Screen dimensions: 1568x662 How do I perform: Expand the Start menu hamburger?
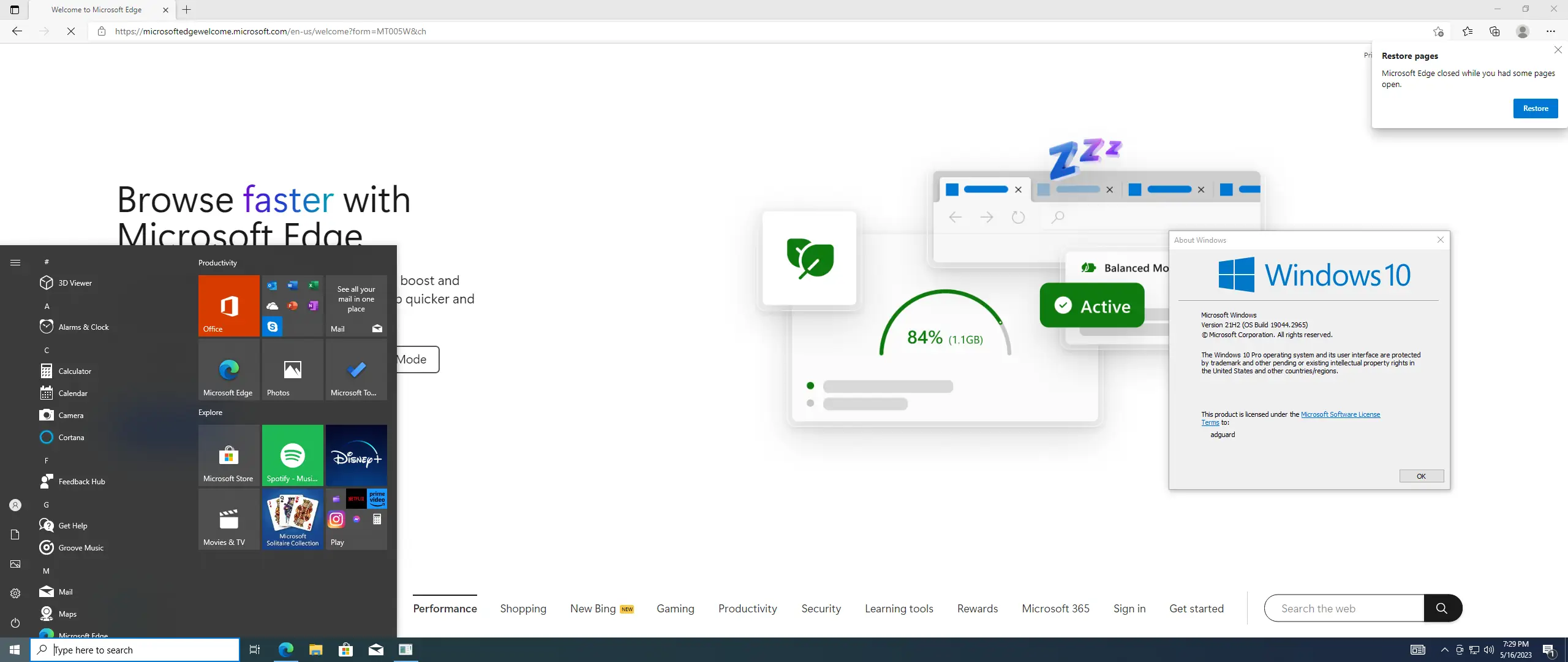tap(15, 263)
